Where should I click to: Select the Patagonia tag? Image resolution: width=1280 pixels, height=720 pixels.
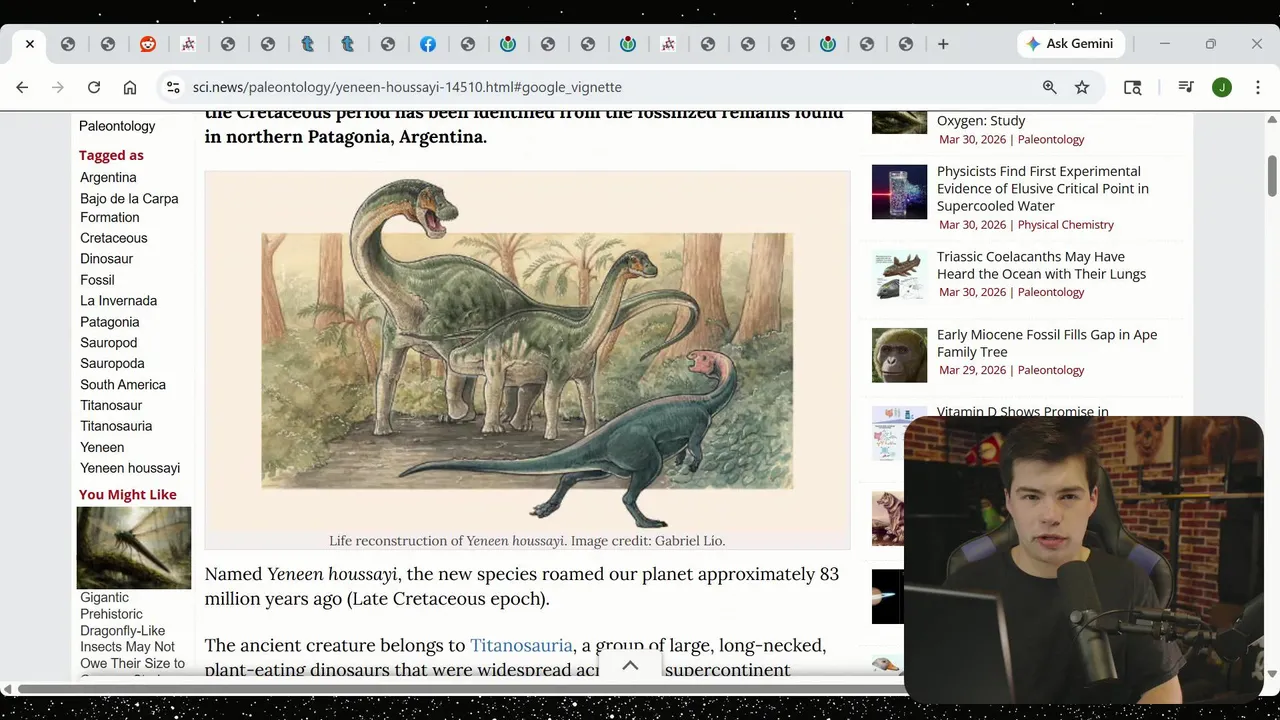click(x=110, y=322)
